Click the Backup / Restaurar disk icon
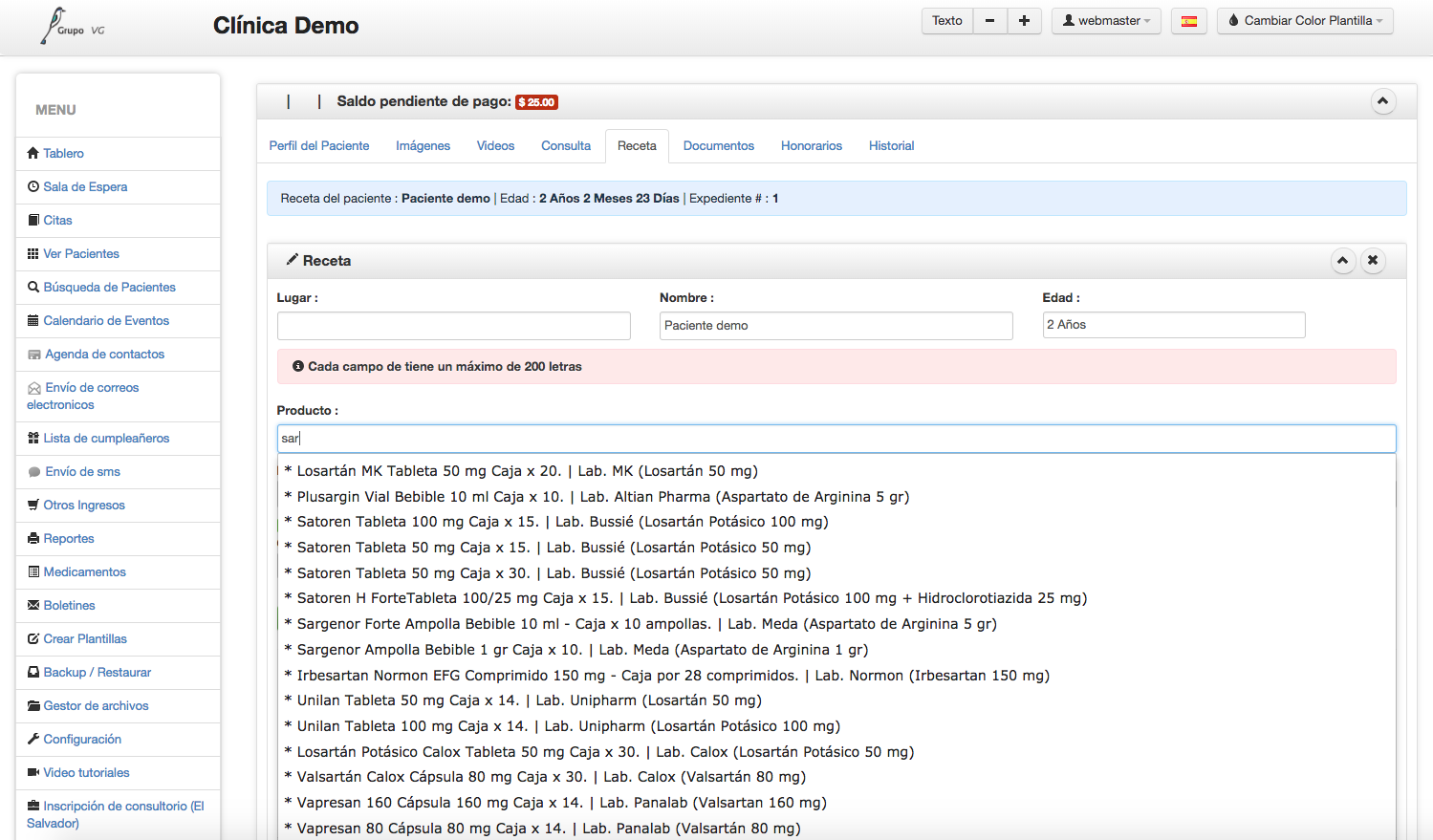This screenshot has width=1433, height=840. pyautogui.click(x=33, y=672)
